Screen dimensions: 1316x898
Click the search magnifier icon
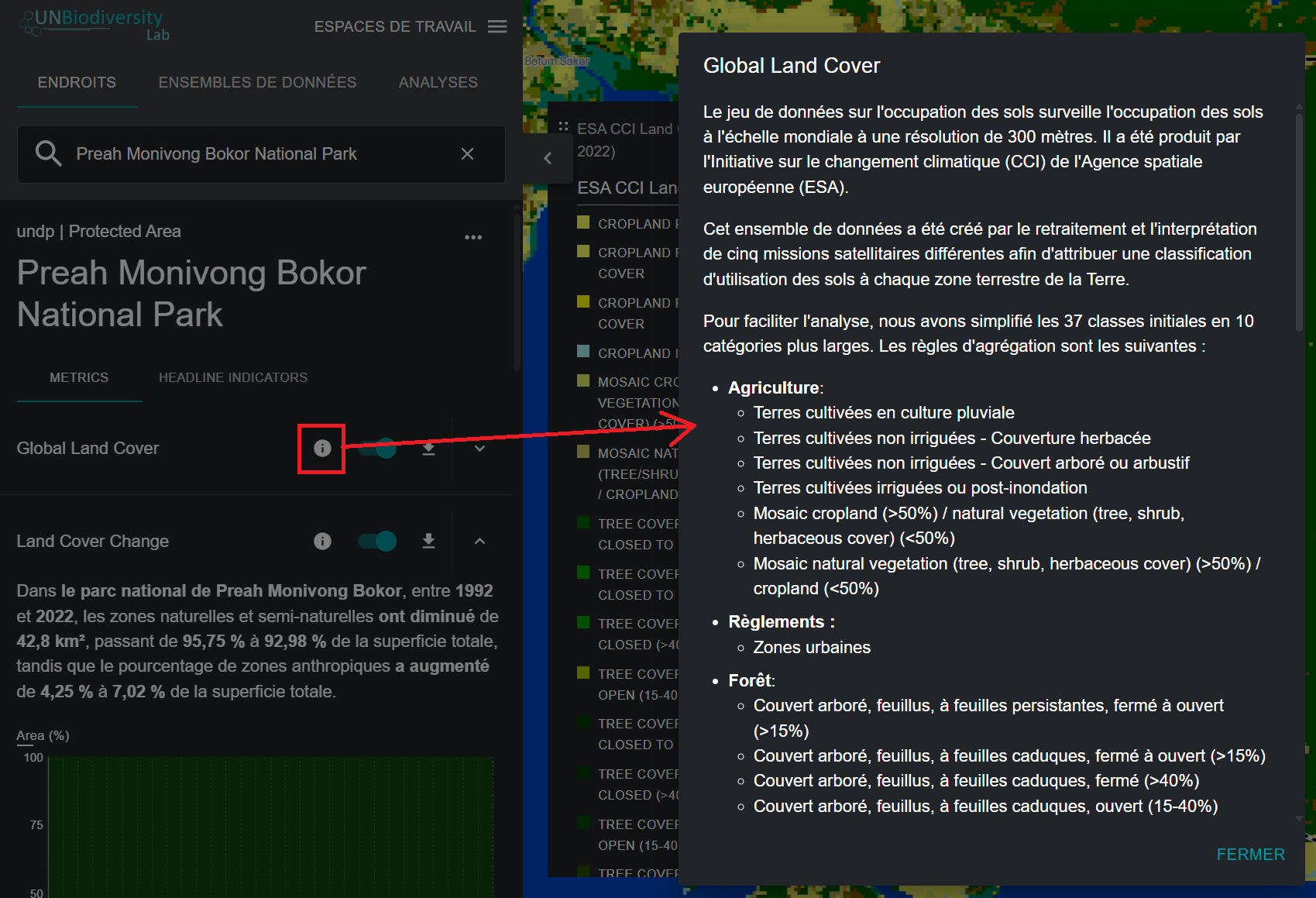(48, 153)
